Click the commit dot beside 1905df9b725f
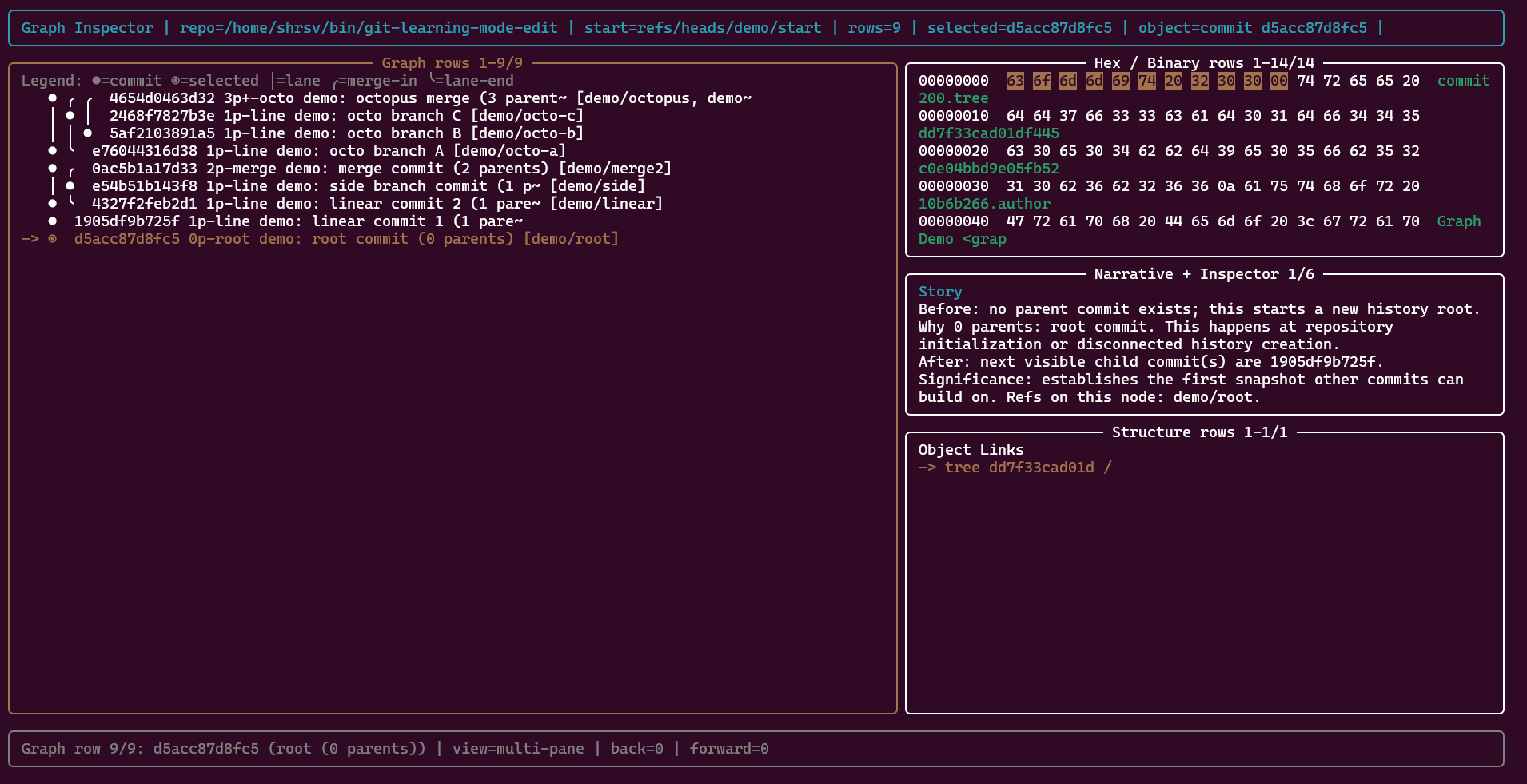 pos(53,221)
